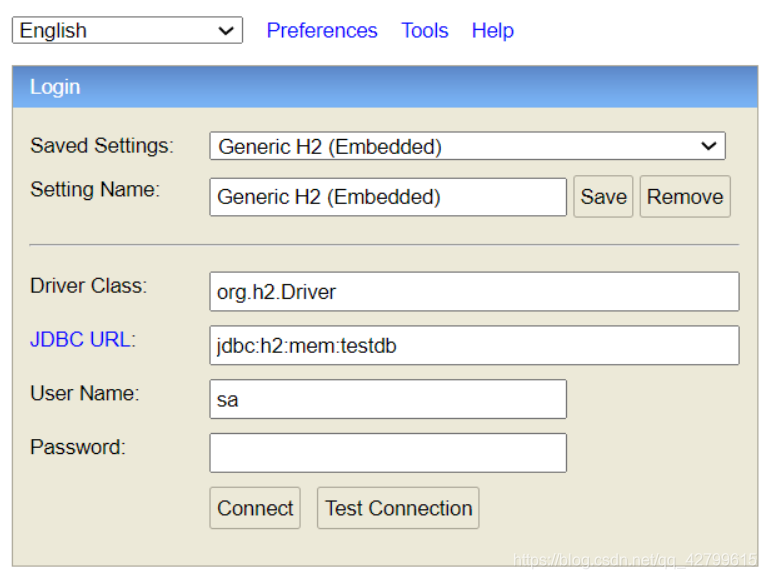Follow the blue JDBC URL link

81,339
